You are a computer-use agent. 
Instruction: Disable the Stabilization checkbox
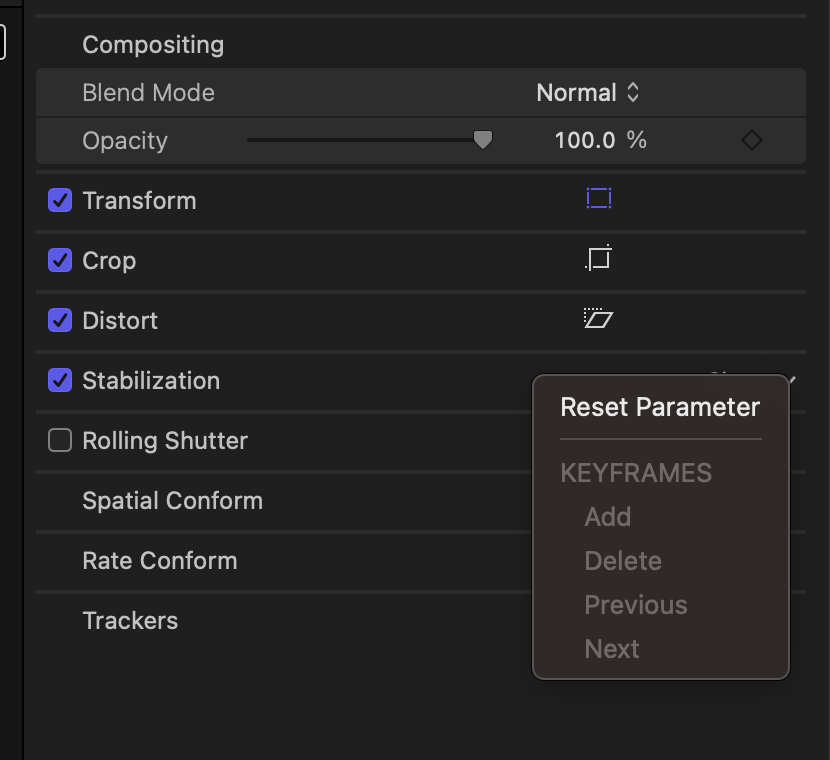pos(60,381)
